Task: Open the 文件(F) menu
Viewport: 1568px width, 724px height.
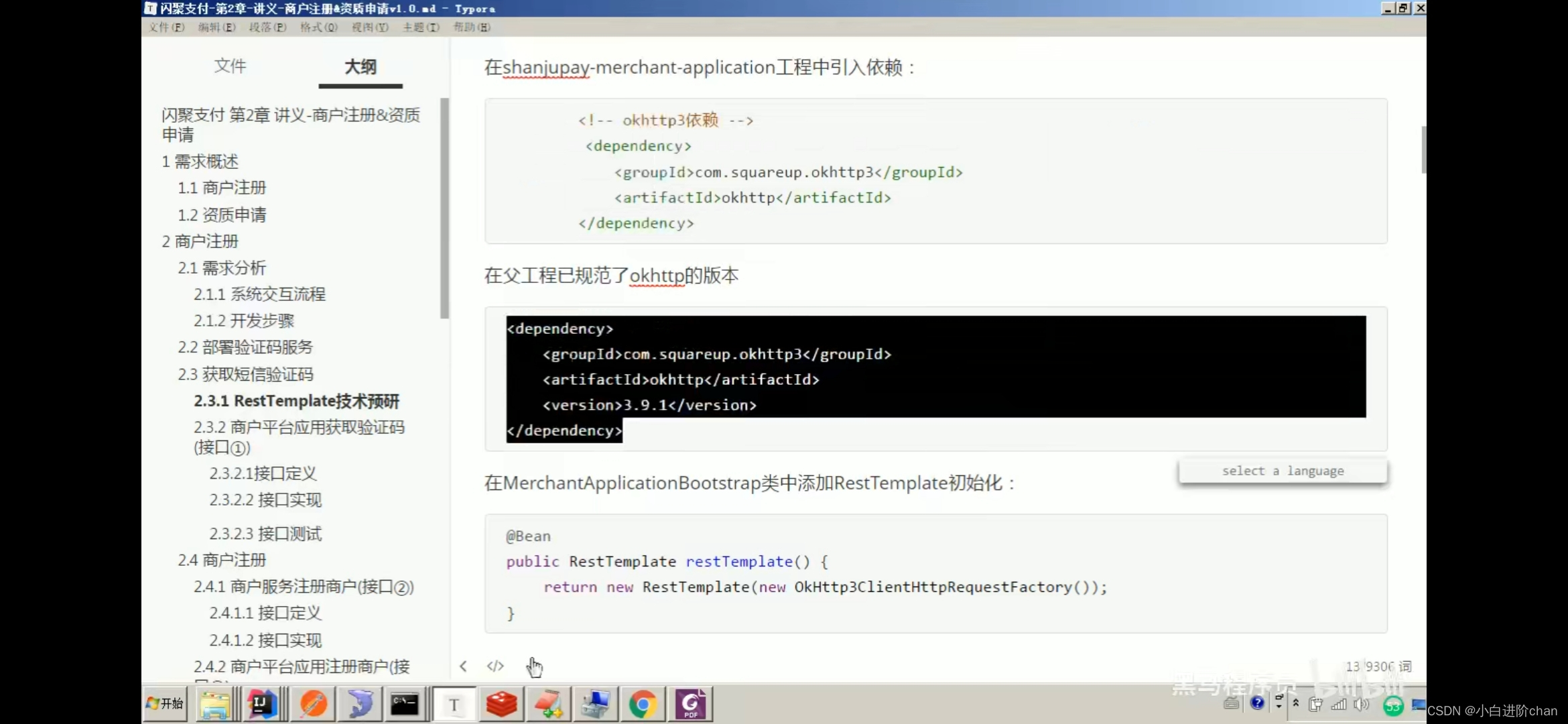Action: click(x=167, y=27)
